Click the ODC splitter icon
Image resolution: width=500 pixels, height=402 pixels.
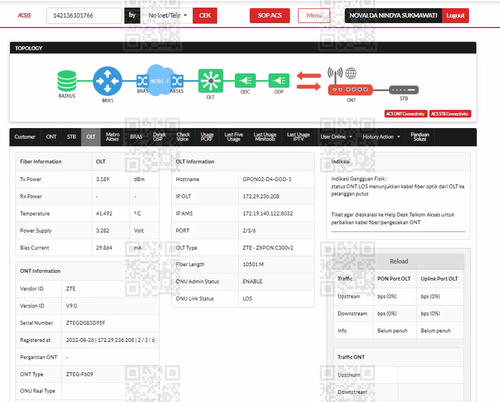click(x=245, y=81)
